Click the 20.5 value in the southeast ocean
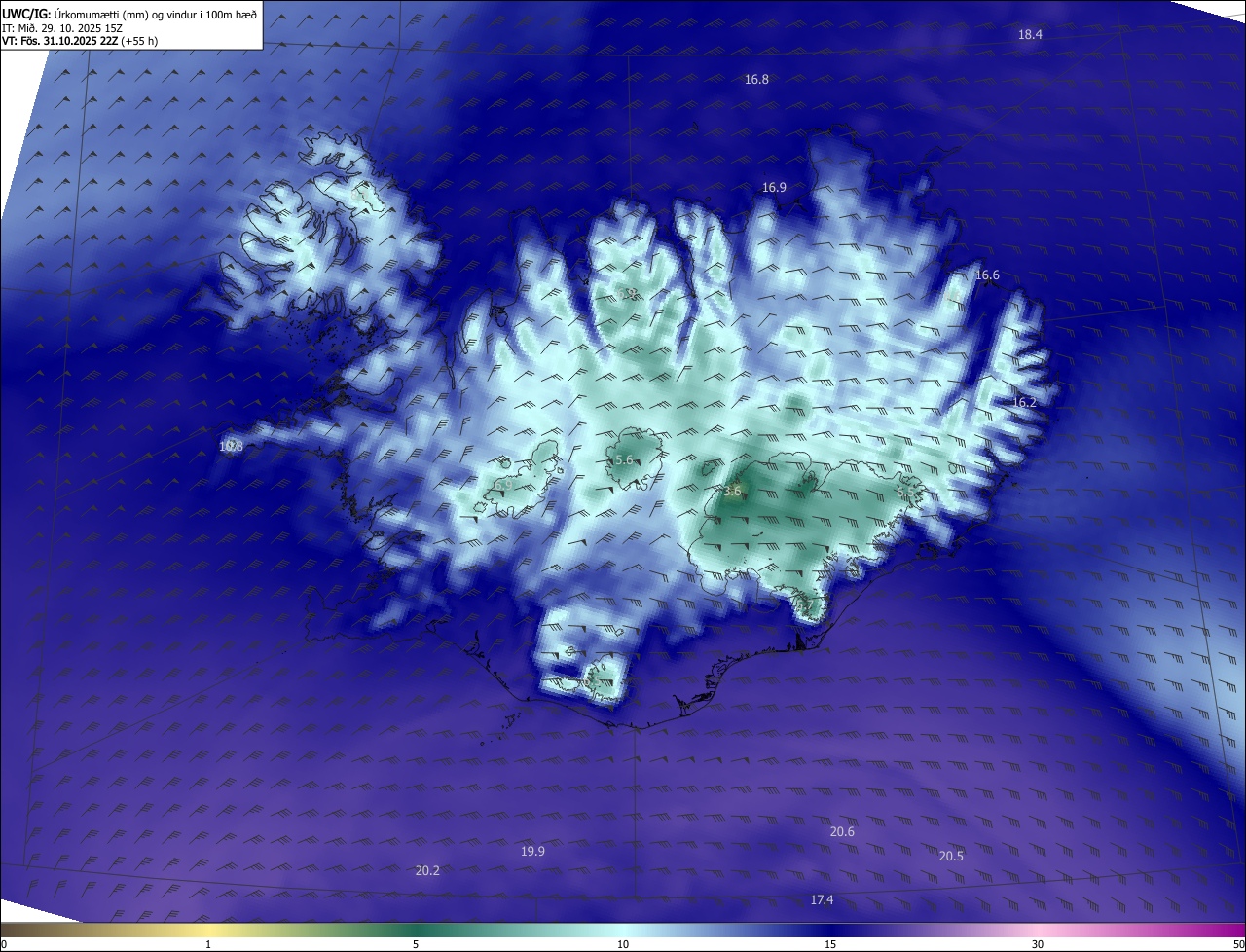The image size is (1246, 952). coord(951,857)
